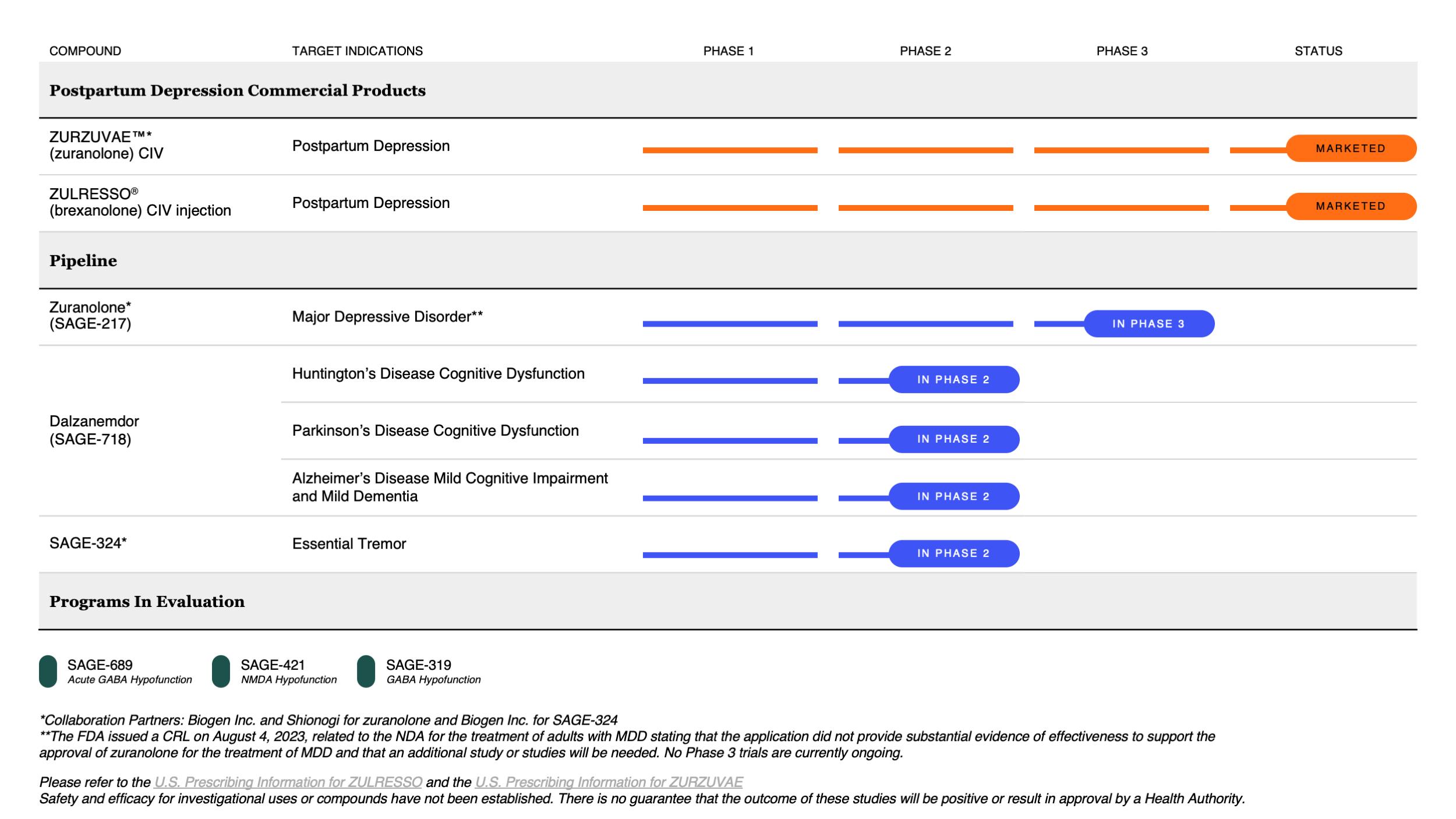Click the ZULRESSO prescribing information link
The width and height of the screenshot is (1456, 819).
[288, 782]
